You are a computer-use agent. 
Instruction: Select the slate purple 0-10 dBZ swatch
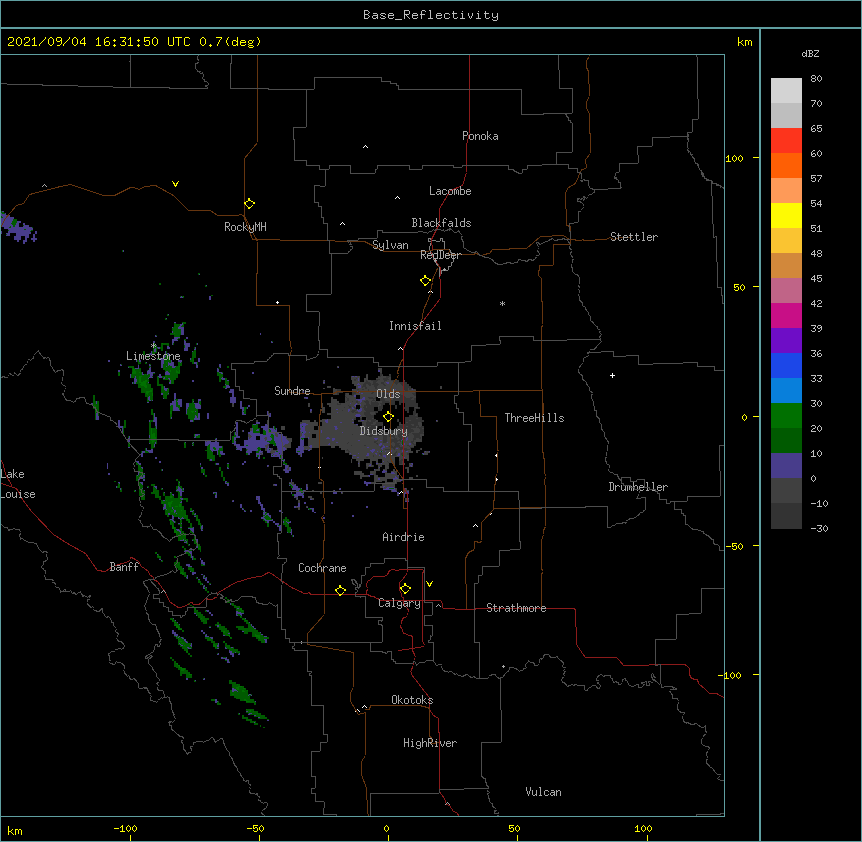(x=786, y=466)
